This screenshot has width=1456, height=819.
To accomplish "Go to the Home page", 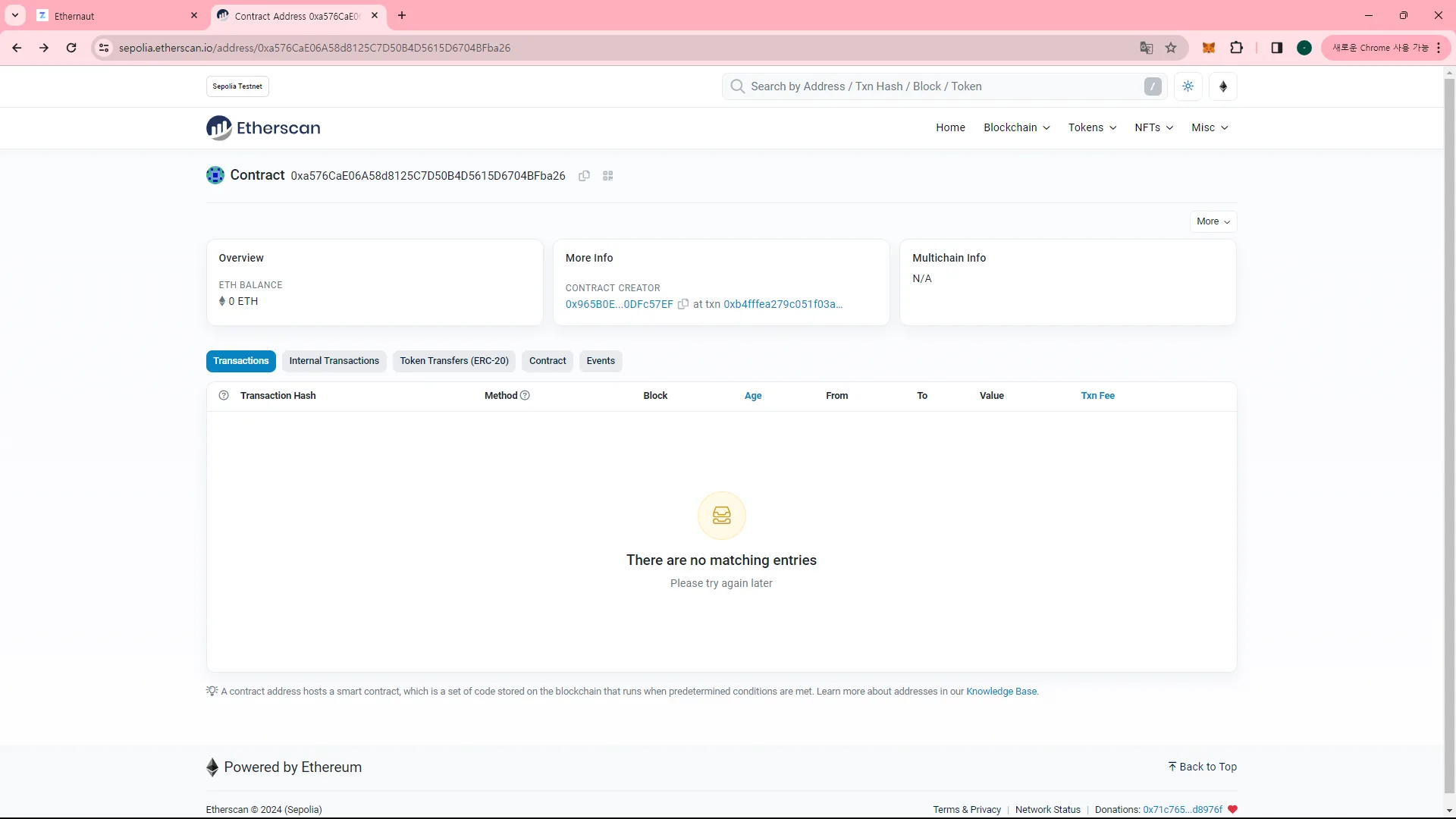I will point(950,128).
